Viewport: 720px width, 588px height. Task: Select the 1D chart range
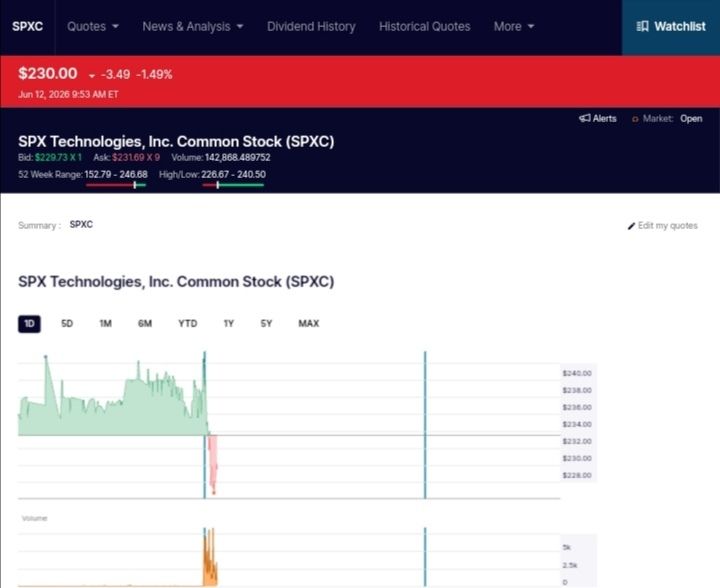pyautogui.click(x=29, y=324)
